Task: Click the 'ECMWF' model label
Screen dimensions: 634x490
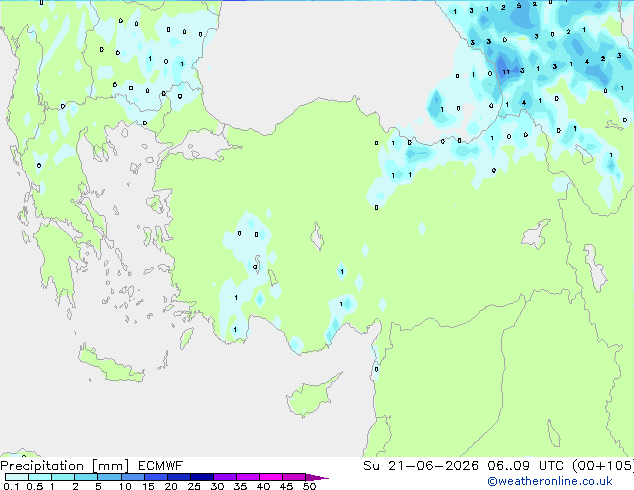Action: click(161, 466)
